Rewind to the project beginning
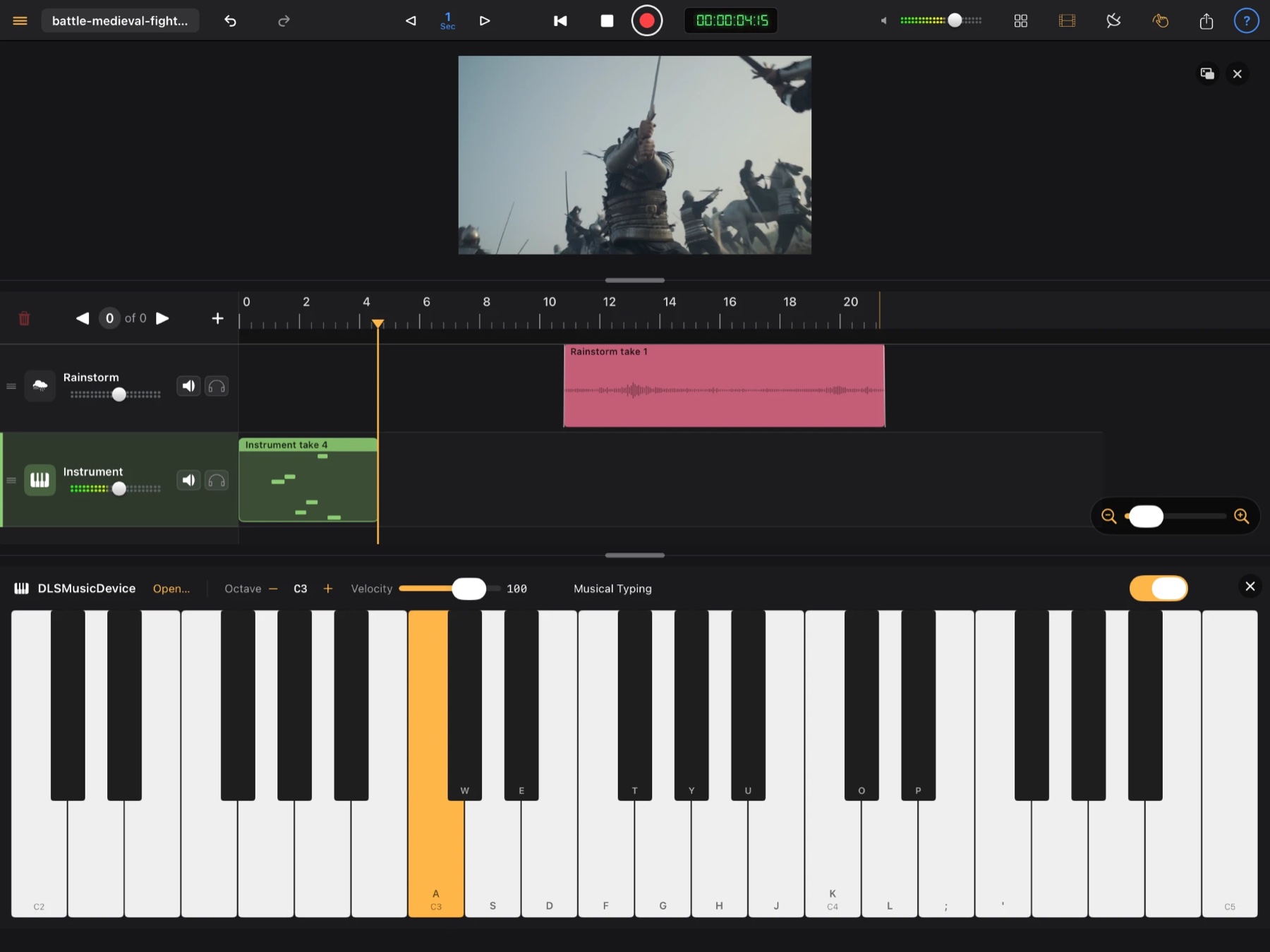The width and height of the screenshot is (1270, 952). coord(560,20)
